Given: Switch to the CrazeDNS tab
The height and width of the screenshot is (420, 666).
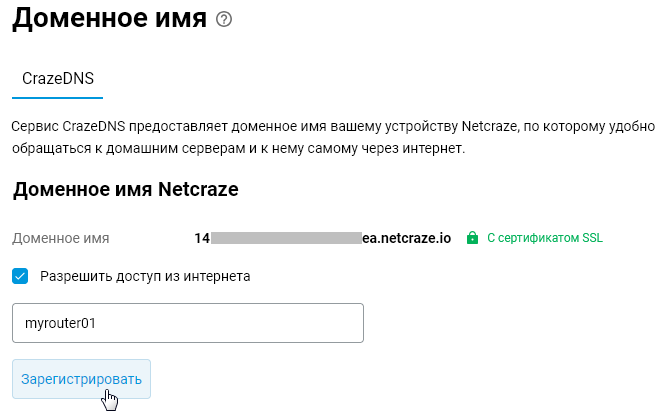Looking at the screenshot, I should pos(58,79).
